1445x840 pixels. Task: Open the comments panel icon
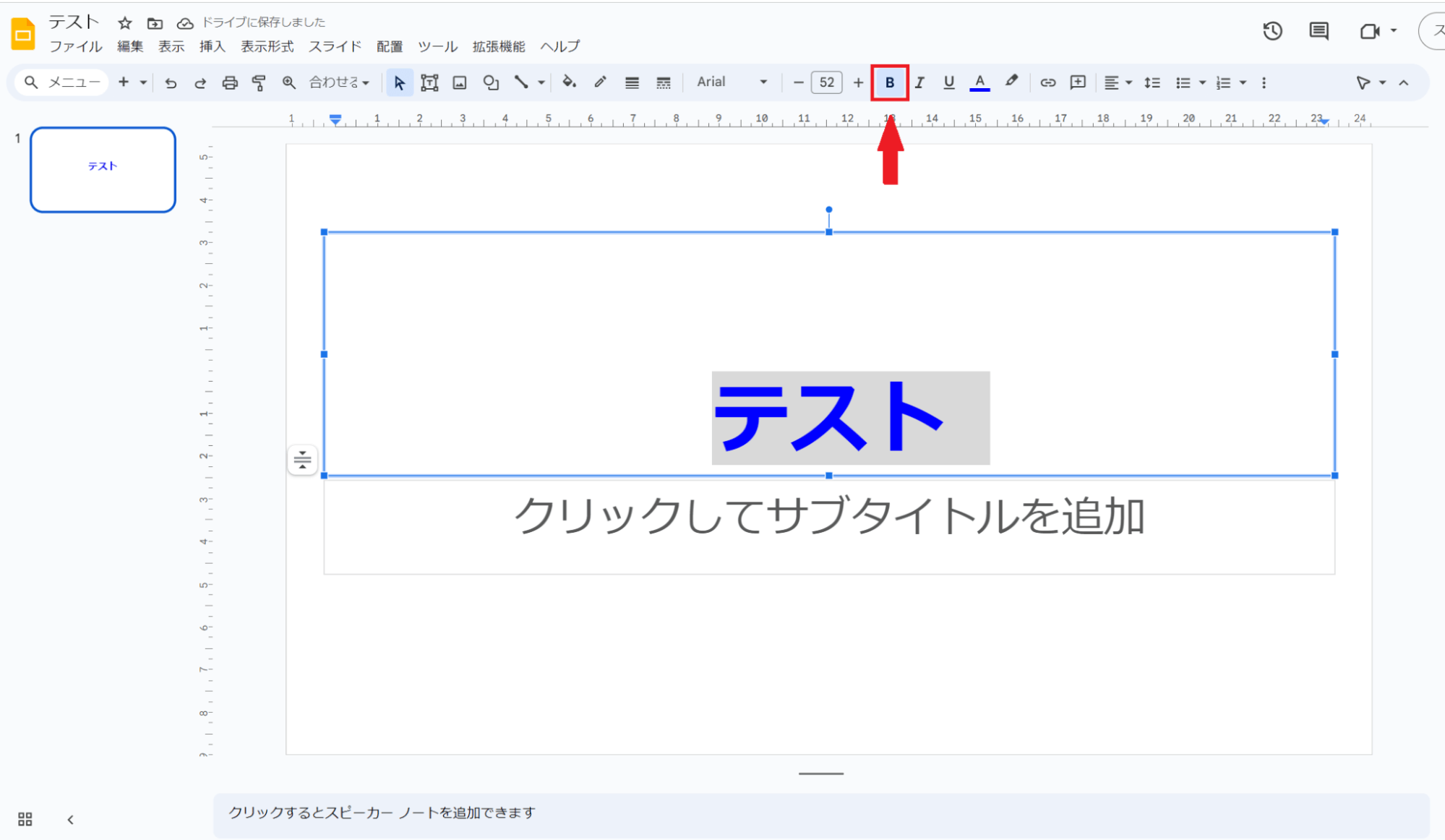click(x=1318, y=31)
